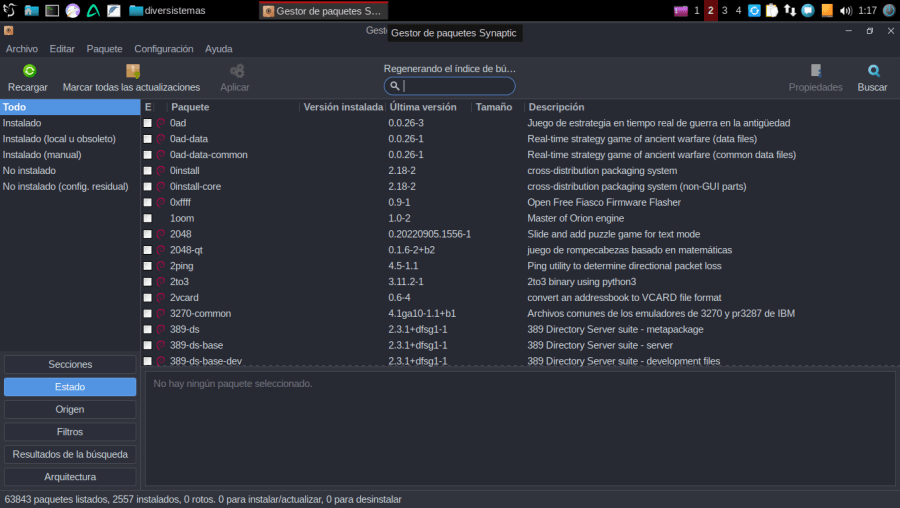Screen dimensions: 900x508
Task: Sort by Última versión column header
Action: 423,107
